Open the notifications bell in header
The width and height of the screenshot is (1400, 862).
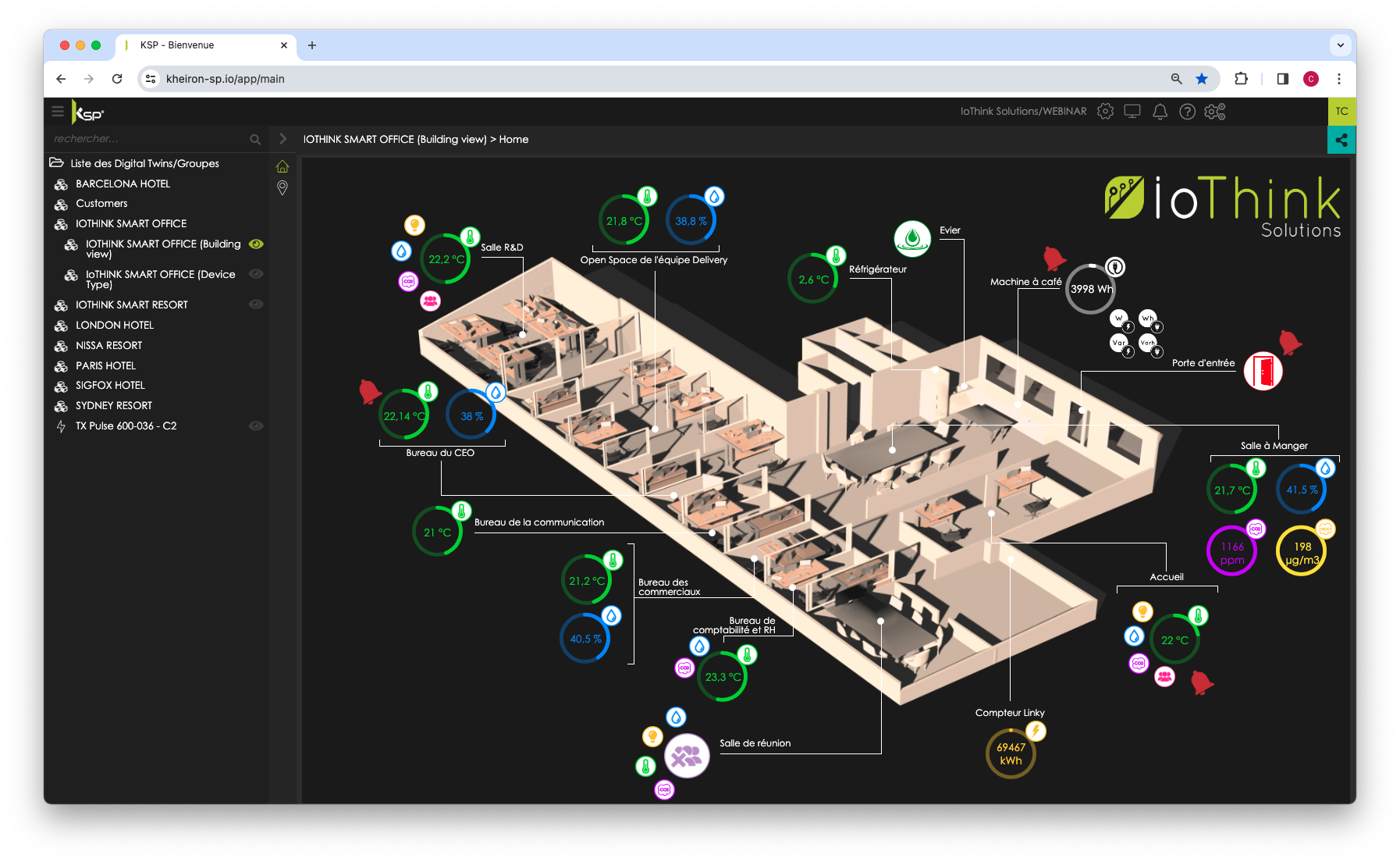click(1160, 112)
